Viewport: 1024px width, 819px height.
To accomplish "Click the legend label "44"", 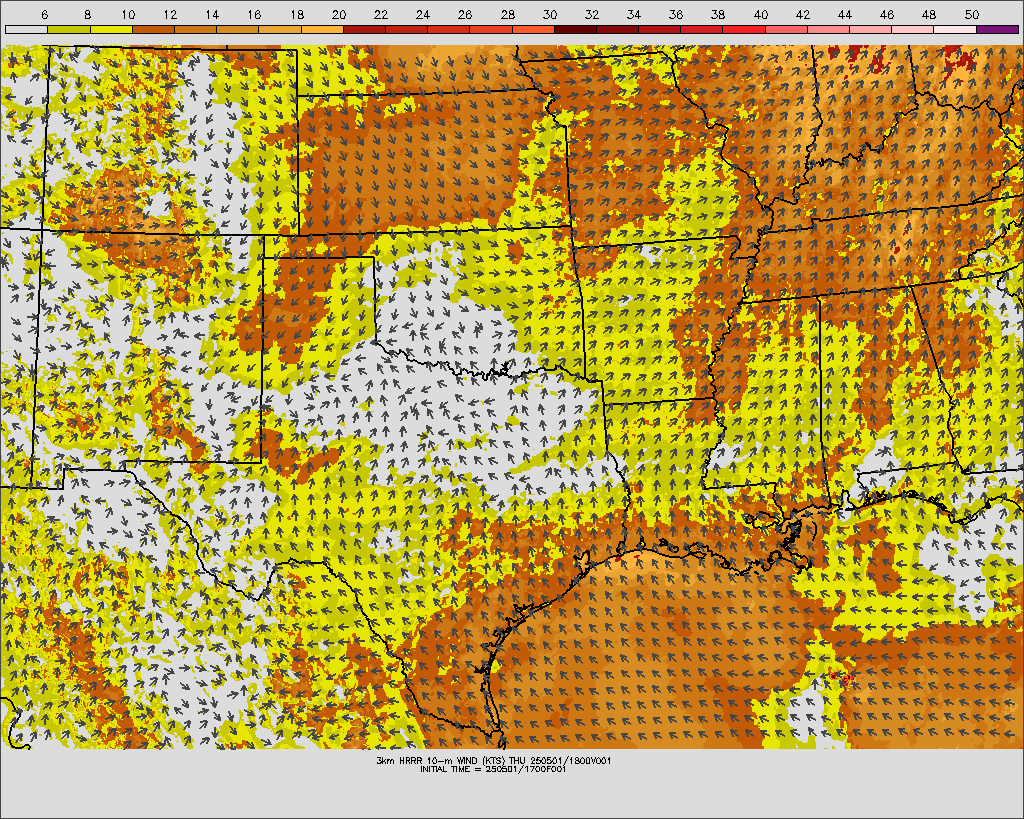I will click(844, 14).
